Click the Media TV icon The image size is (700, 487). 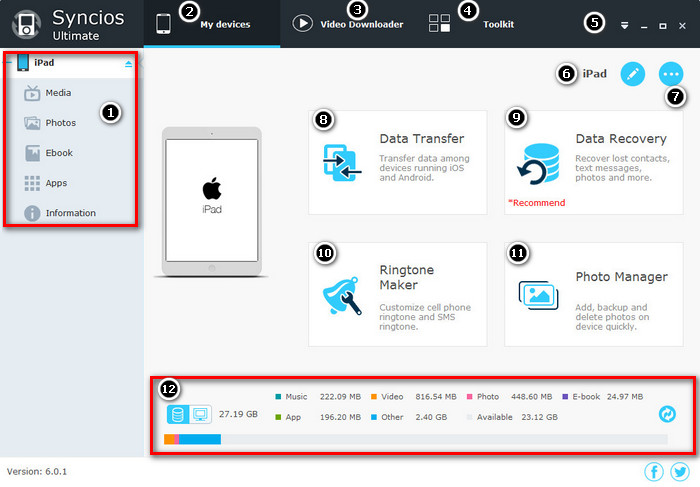pos(32,93)
